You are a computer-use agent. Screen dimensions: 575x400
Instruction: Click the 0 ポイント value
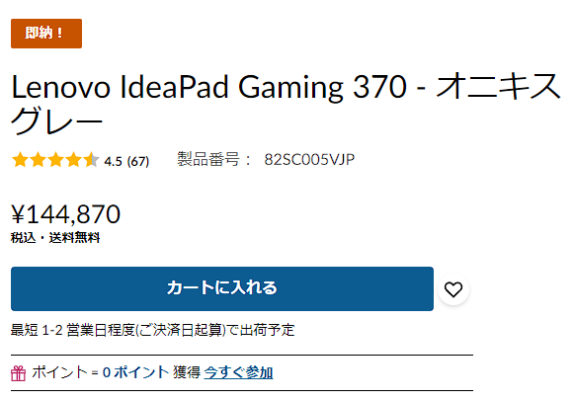click(136, 373)
